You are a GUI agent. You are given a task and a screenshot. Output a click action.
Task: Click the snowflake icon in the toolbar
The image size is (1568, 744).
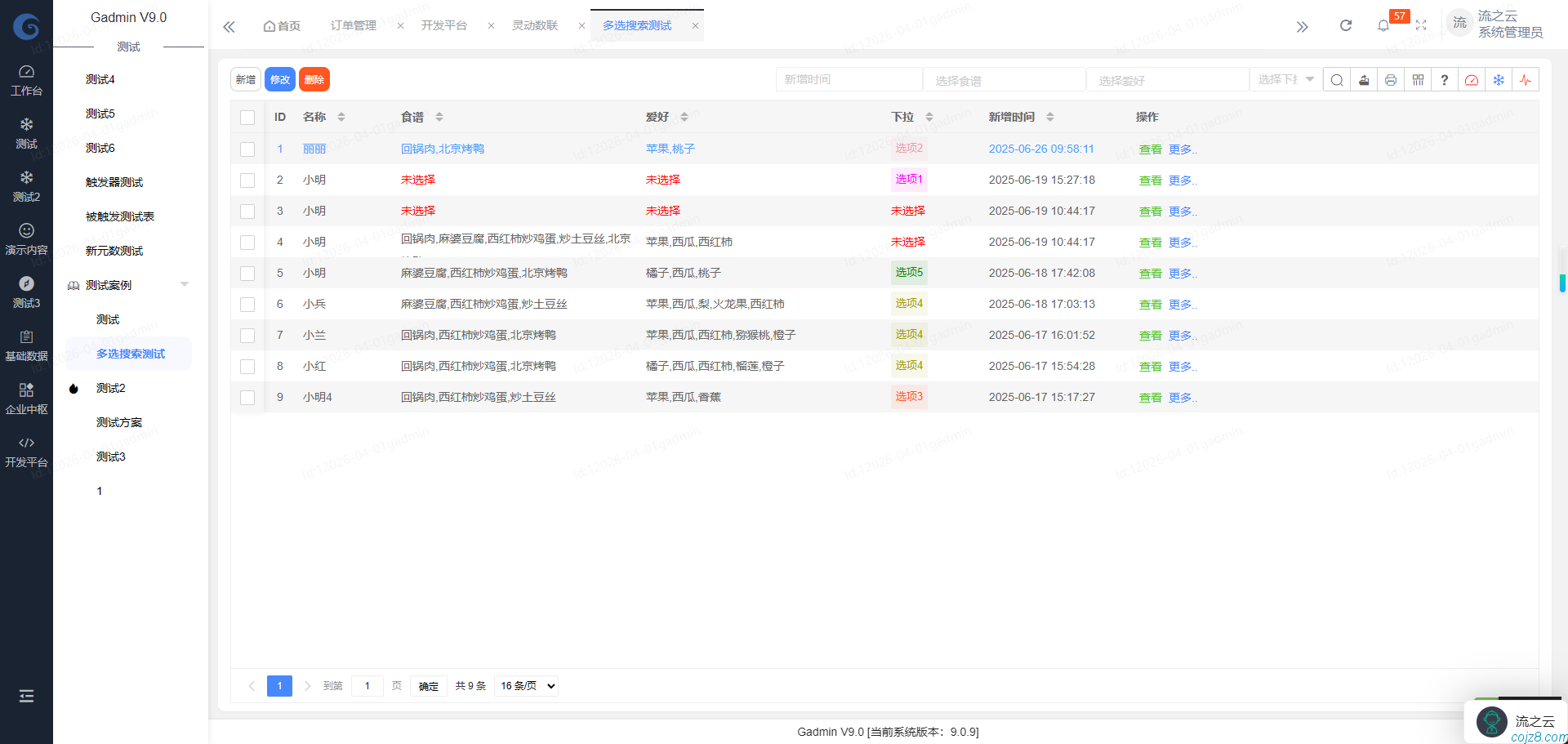(1499, 79)
